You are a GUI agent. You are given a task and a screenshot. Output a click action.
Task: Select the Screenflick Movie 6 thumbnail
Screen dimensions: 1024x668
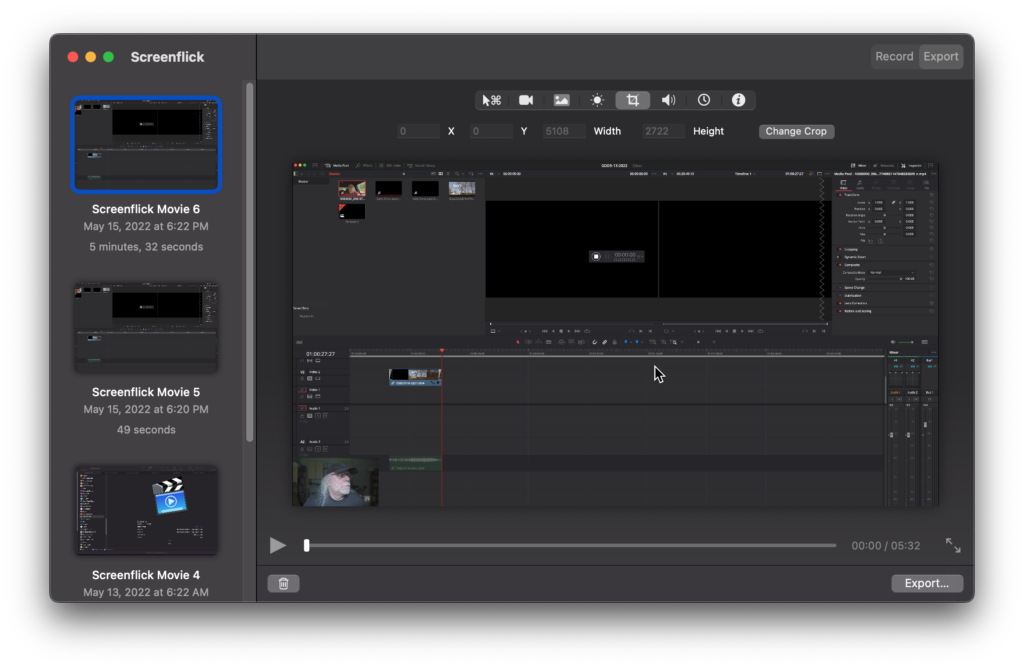[146, 145]
